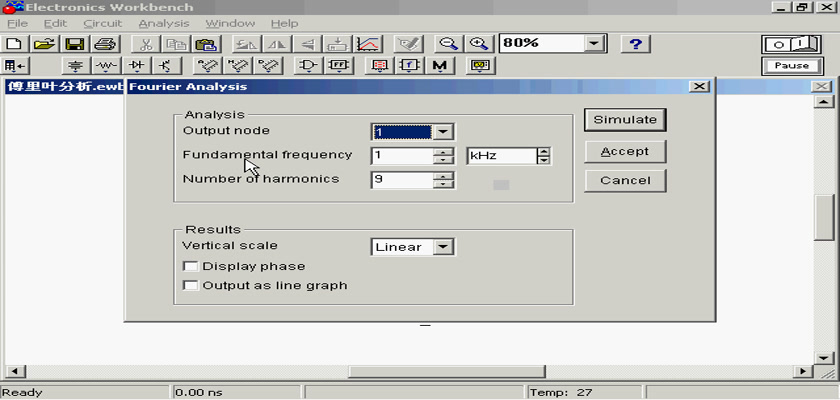Open the Sources parts bin icon
The width and height of the screenshot is (840, 400).
pos(76,66)
